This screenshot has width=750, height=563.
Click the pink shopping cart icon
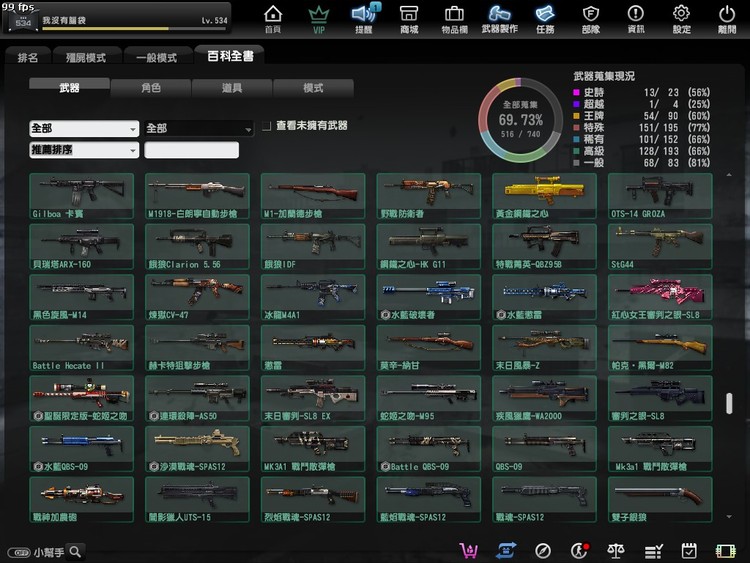click(466, 551)
